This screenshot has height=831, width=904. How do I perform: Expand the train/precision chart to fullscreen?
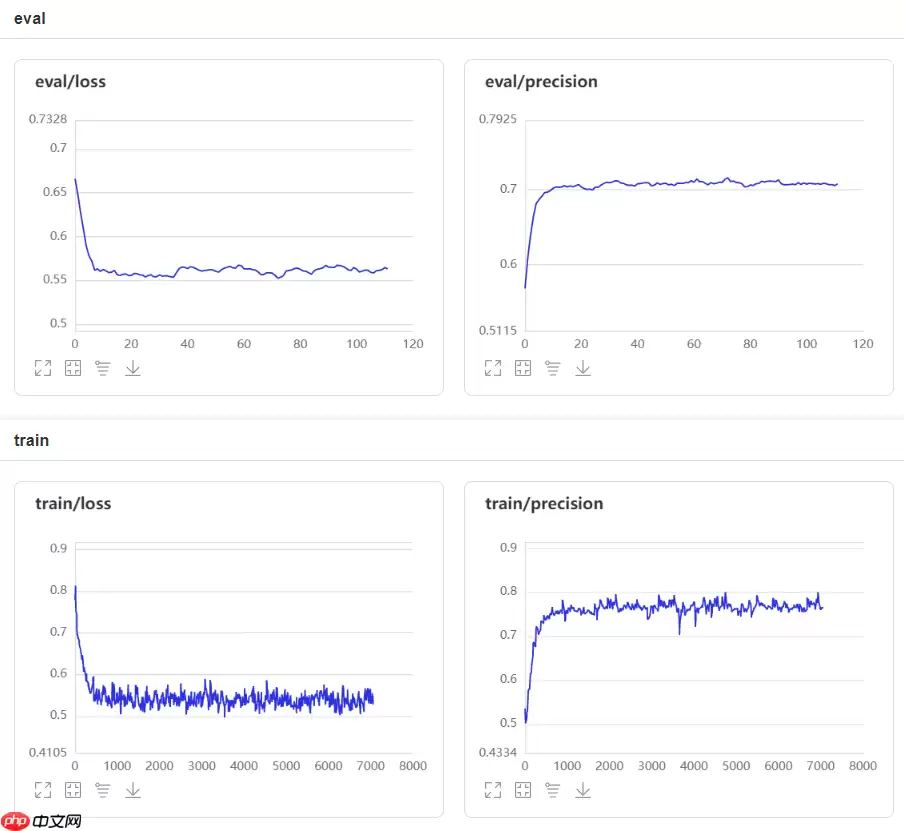click(x=492, y=790)
